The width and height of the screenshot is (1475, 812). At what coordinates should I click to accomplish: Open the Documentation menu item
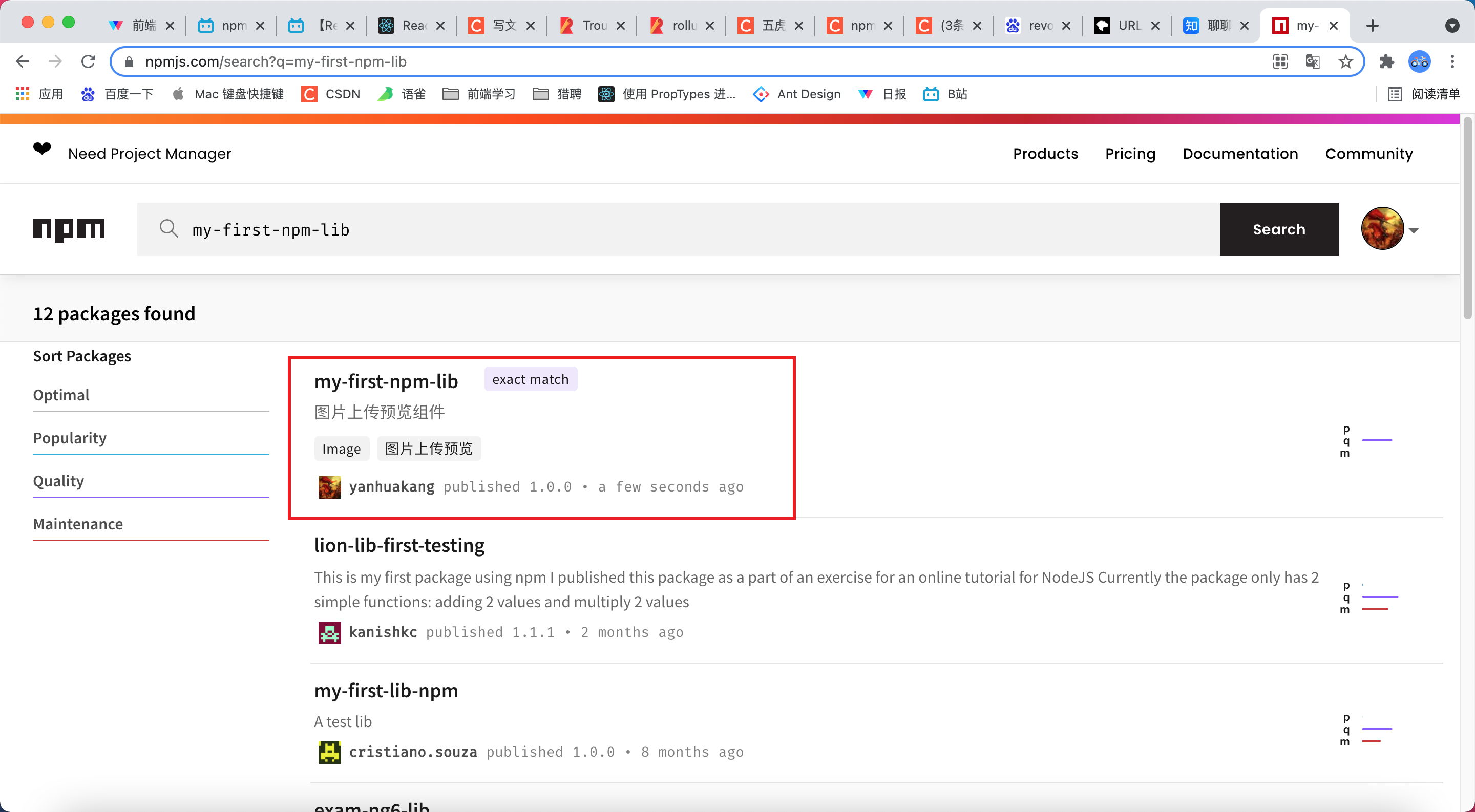click(1239, 154)
